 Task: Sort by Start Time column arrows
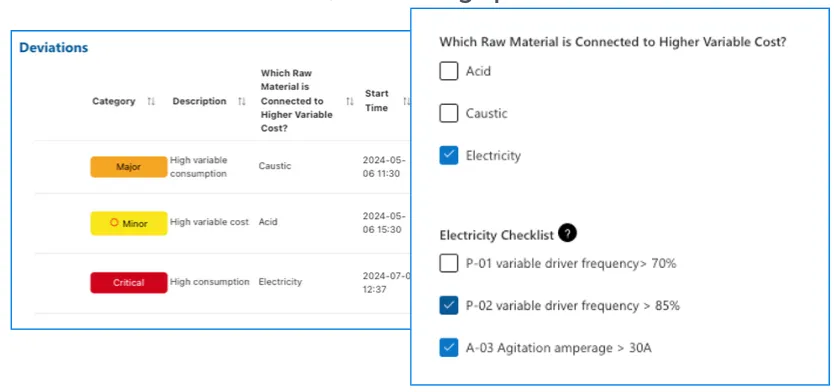tap(406, 101)
